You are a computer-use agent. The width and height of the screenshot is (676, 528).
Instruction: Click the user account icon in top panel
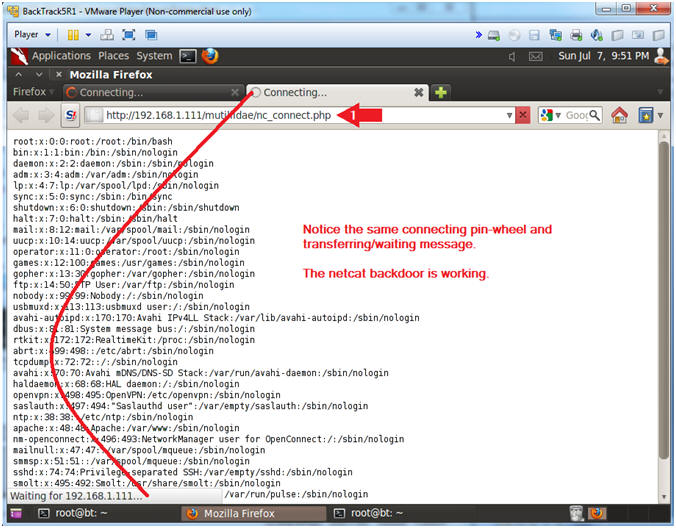pyautogui.click(x=661, y=56)
